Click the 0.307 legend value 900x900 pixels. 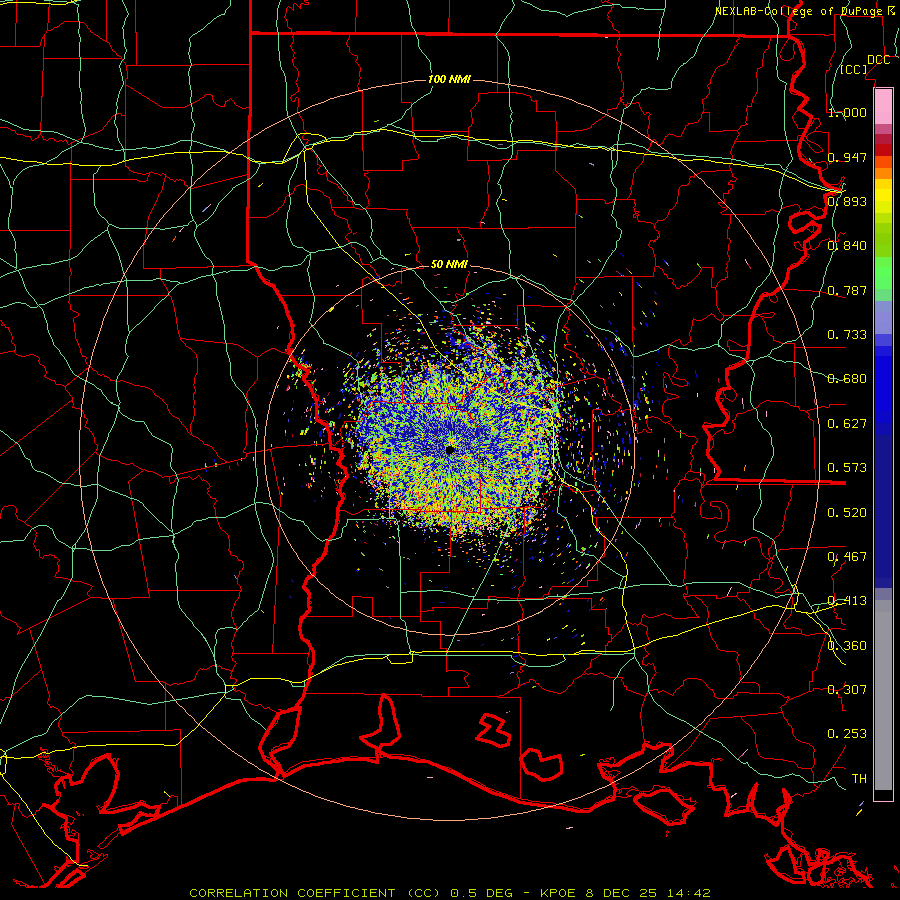(x=847, y=690)
